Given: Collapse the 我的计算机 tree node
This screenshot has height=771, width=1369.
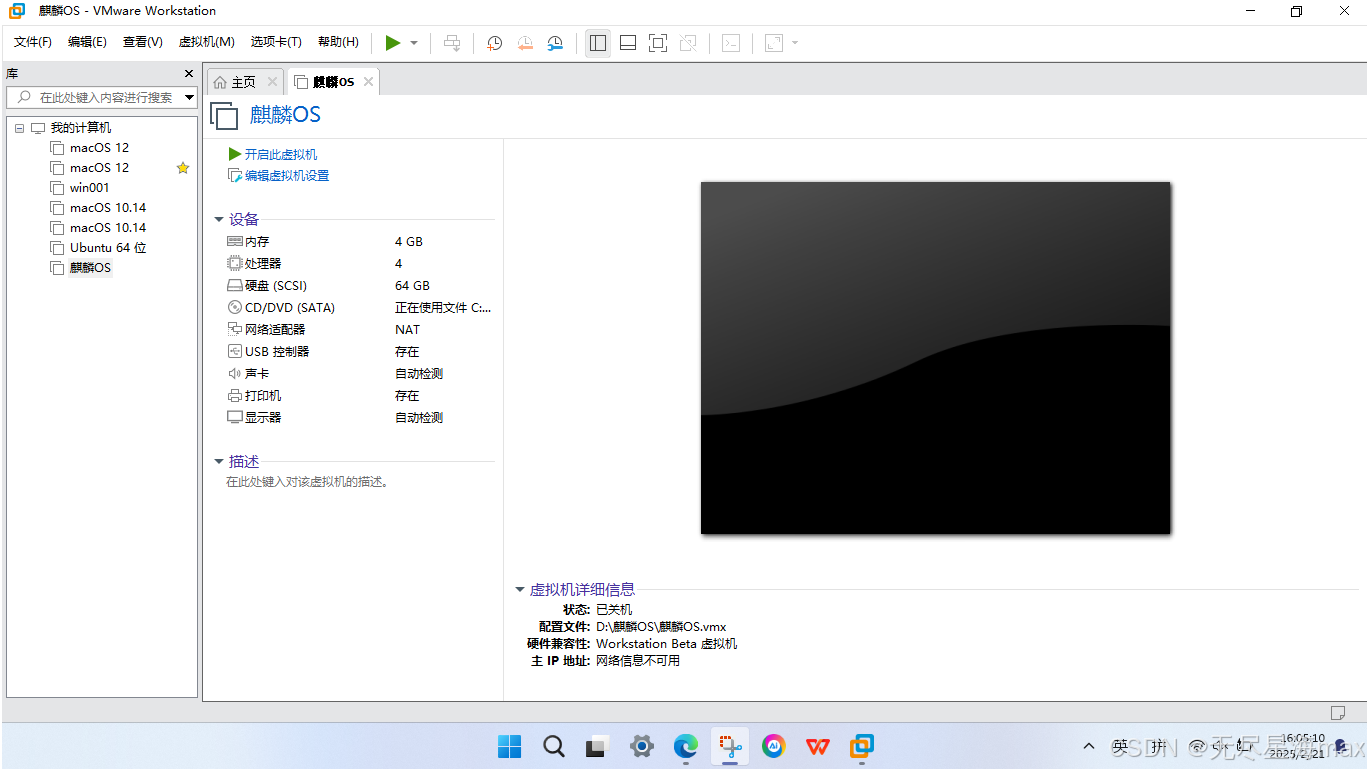Looking at the screenshot, I should click(20, 128).
